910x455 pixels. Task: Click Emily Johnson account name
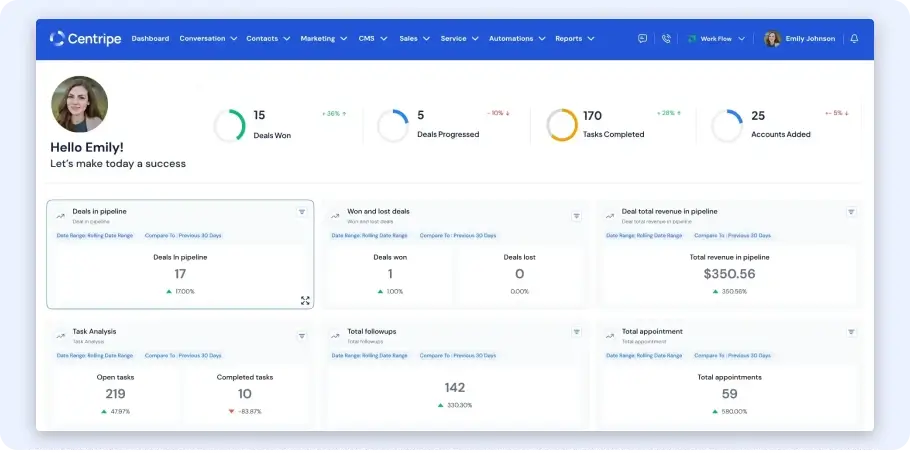point(810,39)
